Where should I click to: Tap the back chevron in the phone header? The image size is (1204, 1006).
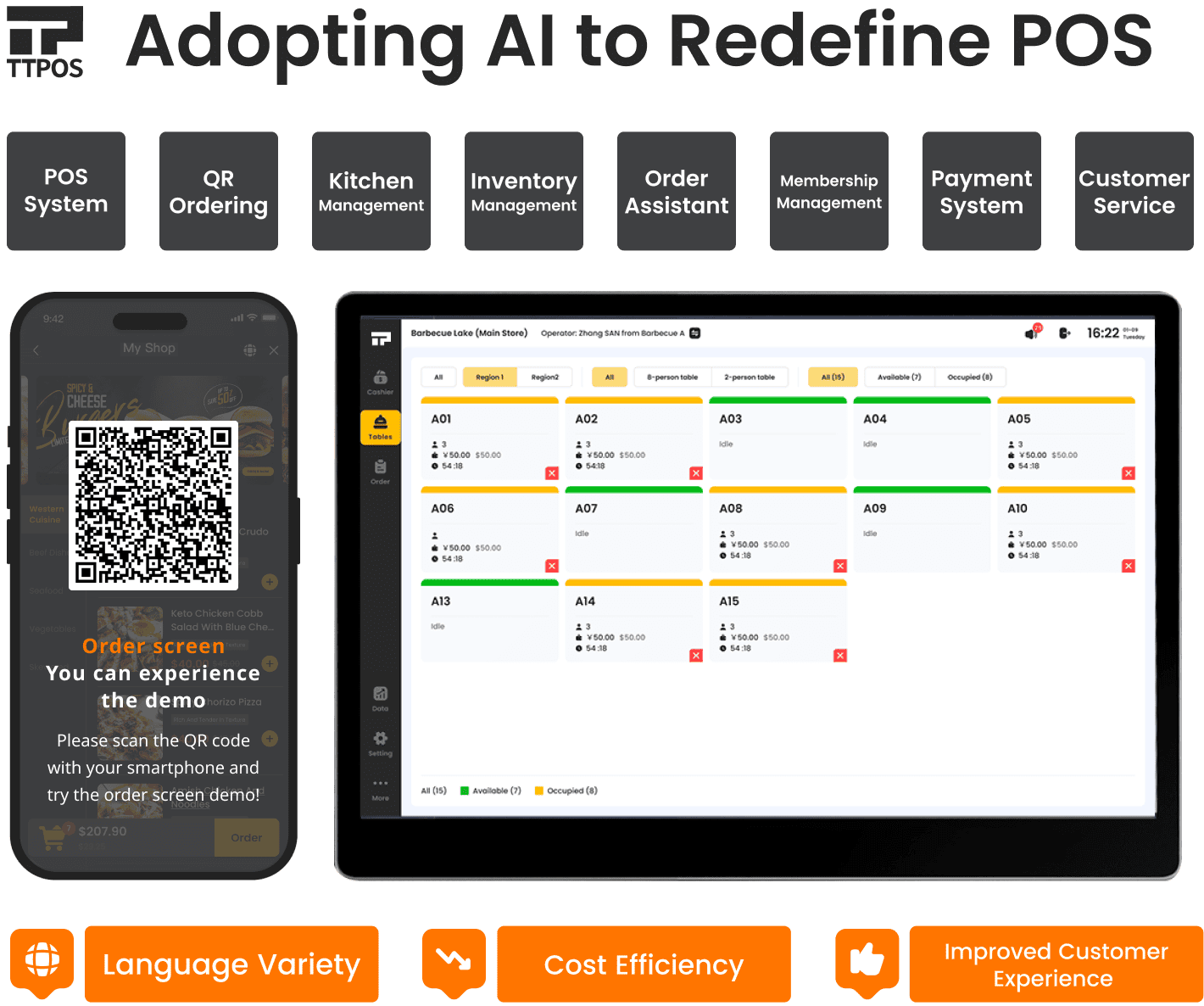(36, 350)
